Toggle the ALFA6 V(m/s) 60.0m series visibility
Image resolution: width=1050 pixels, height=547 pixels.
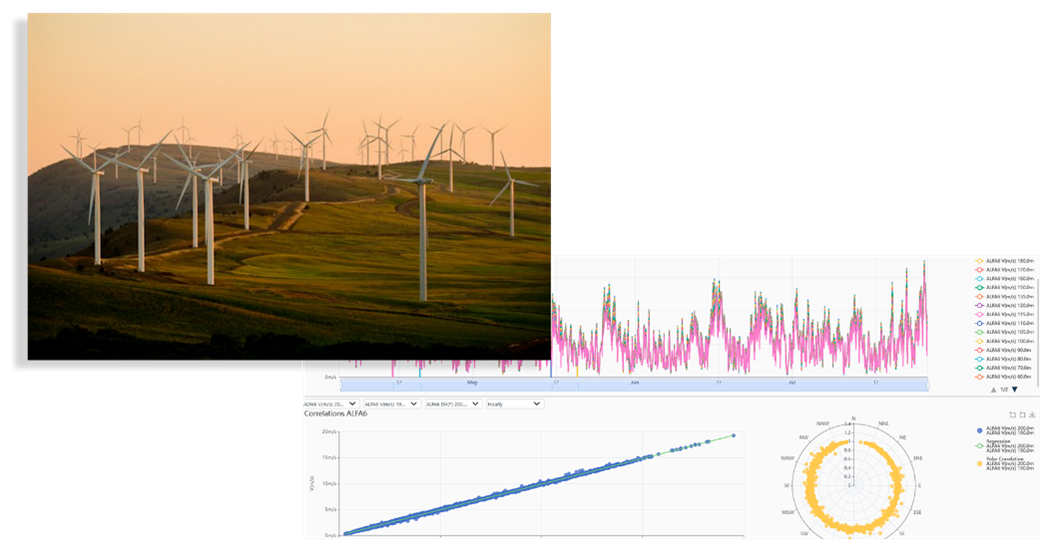[1004, 376]
